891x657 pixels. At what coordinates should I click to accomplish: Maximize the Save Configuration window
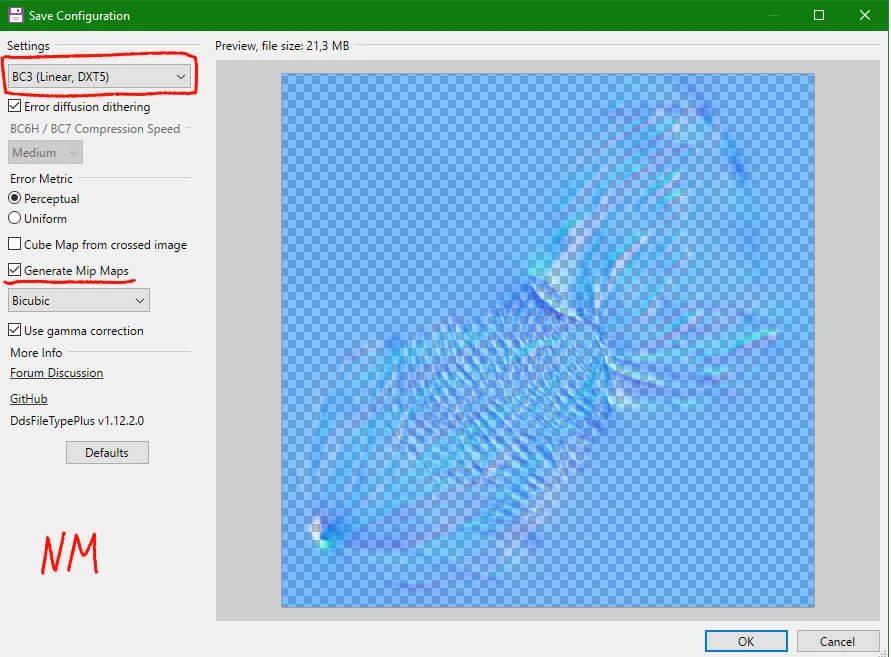click(819, 15)
